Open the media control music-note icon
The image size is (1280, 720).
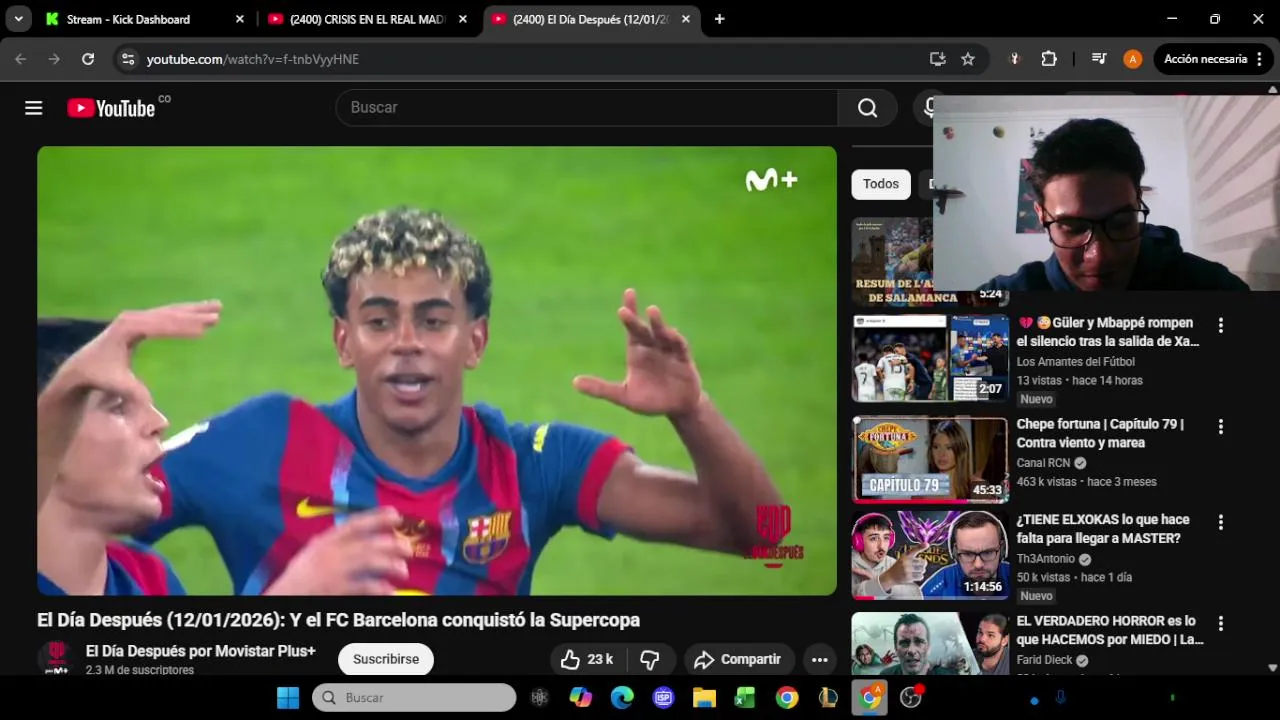1099,59
